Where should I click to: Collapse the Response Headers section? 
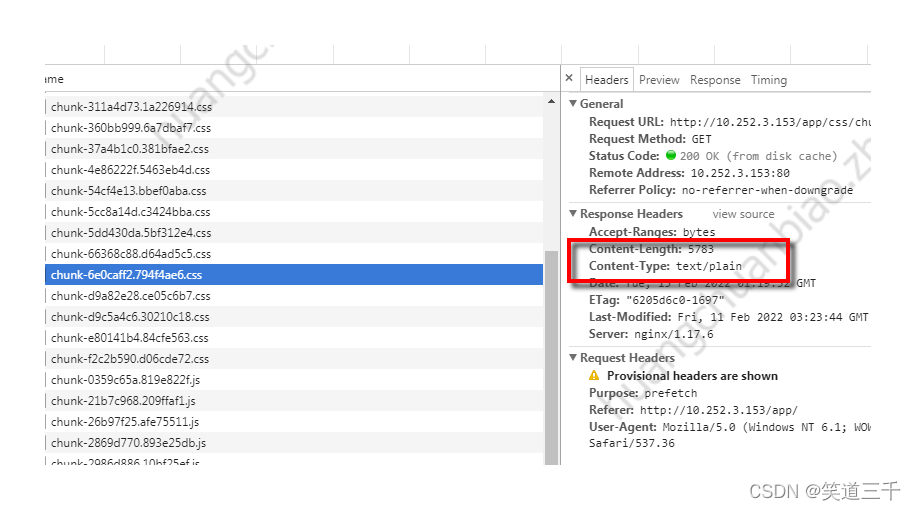(x=574, y=214)
